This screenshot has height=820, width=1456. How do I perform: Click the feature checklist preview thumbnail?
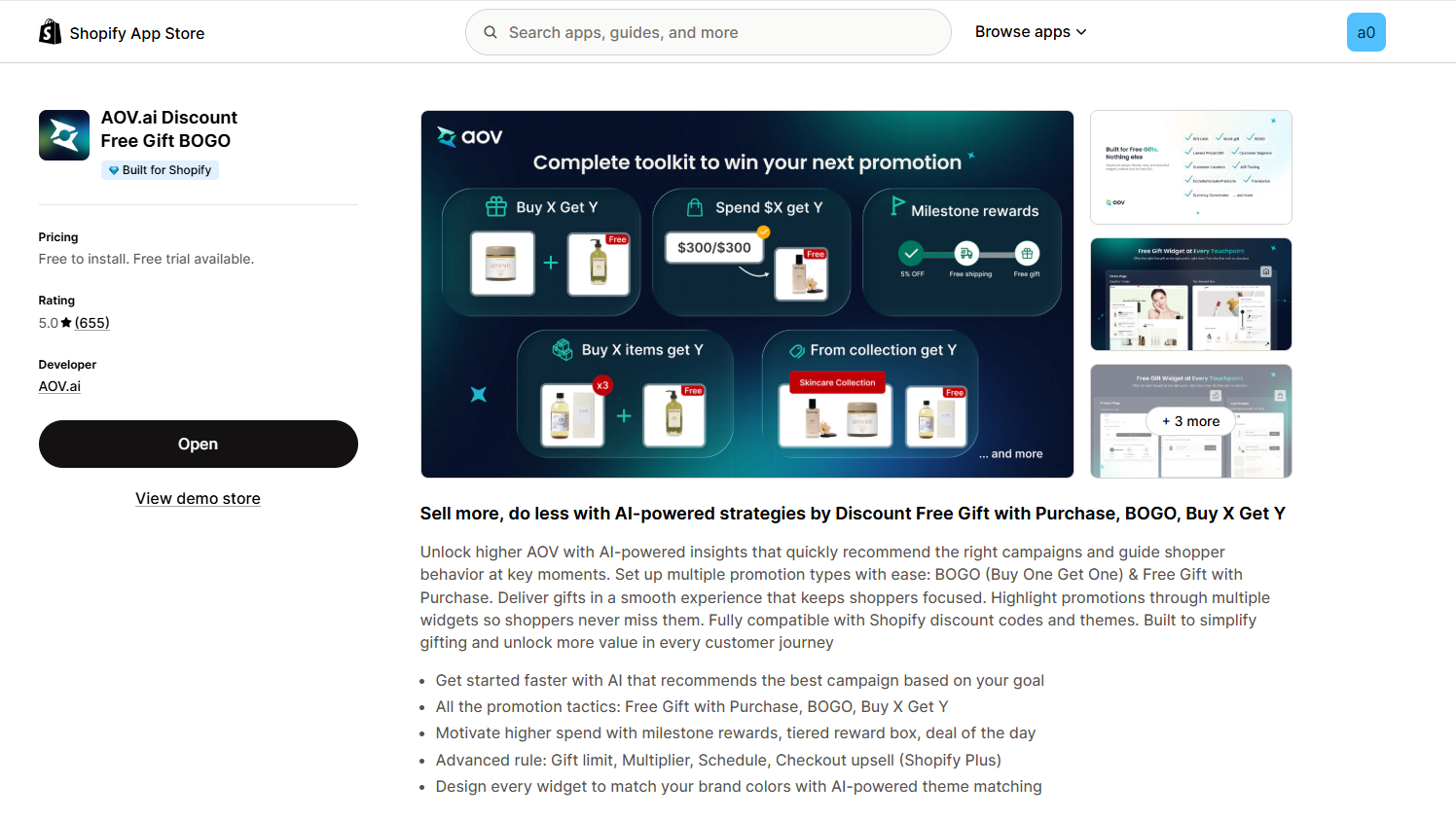1190,166
